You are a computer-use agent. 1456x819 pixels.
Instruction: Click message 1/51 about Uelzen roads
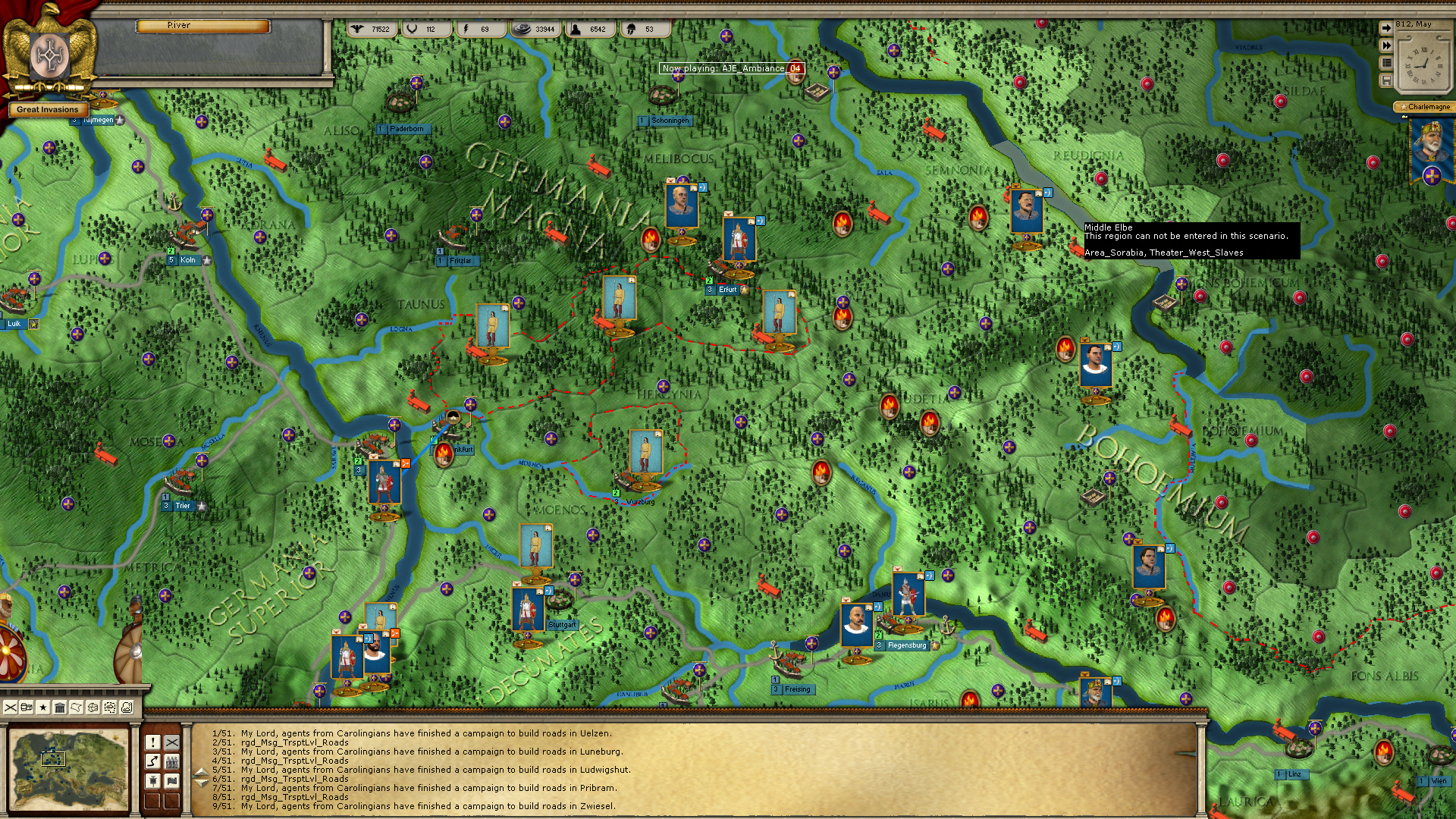tap(412, 733)
